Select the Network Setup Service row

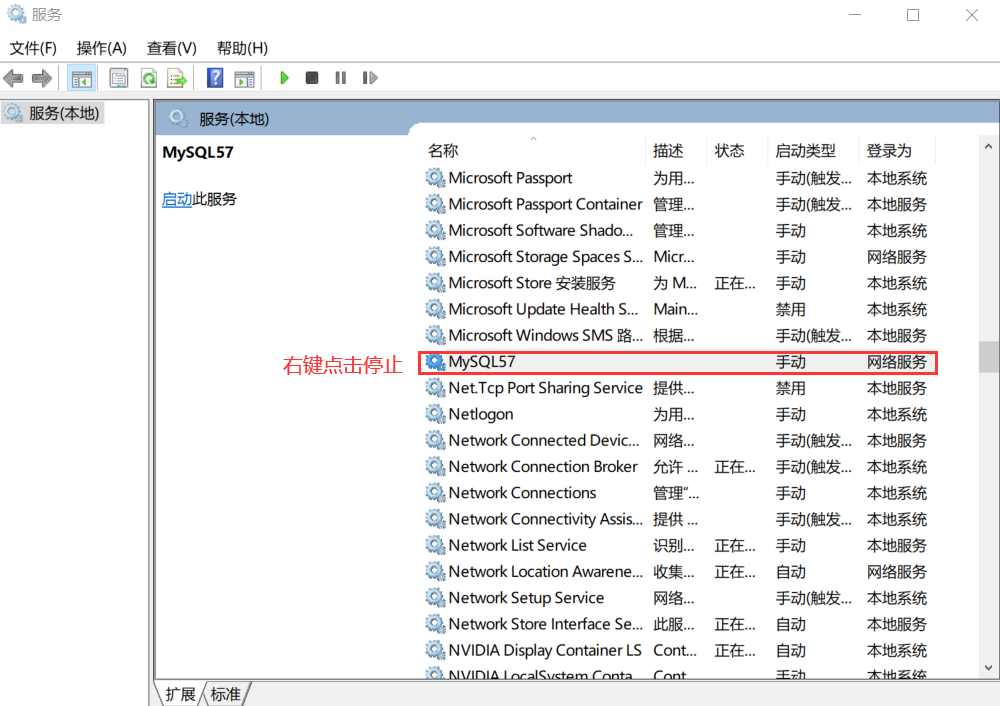[x=678, y=598]
